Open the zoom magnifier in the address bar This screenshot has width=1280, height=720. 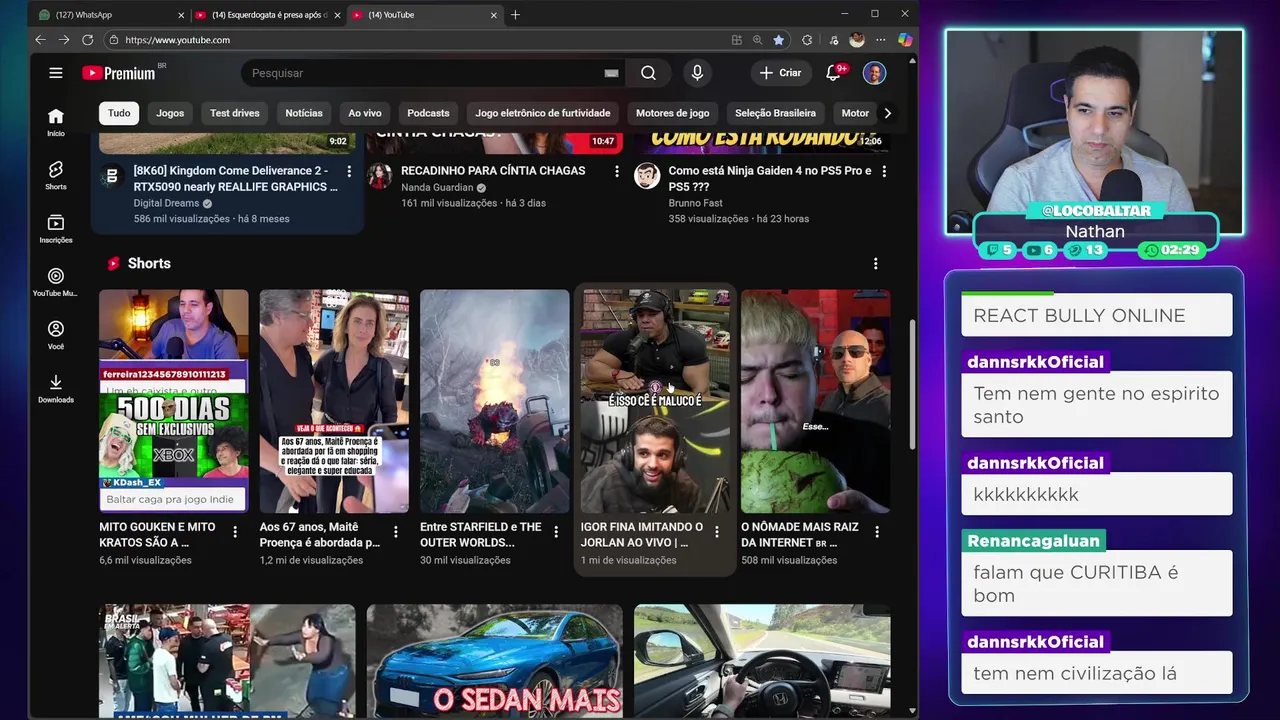click(757, 40)
